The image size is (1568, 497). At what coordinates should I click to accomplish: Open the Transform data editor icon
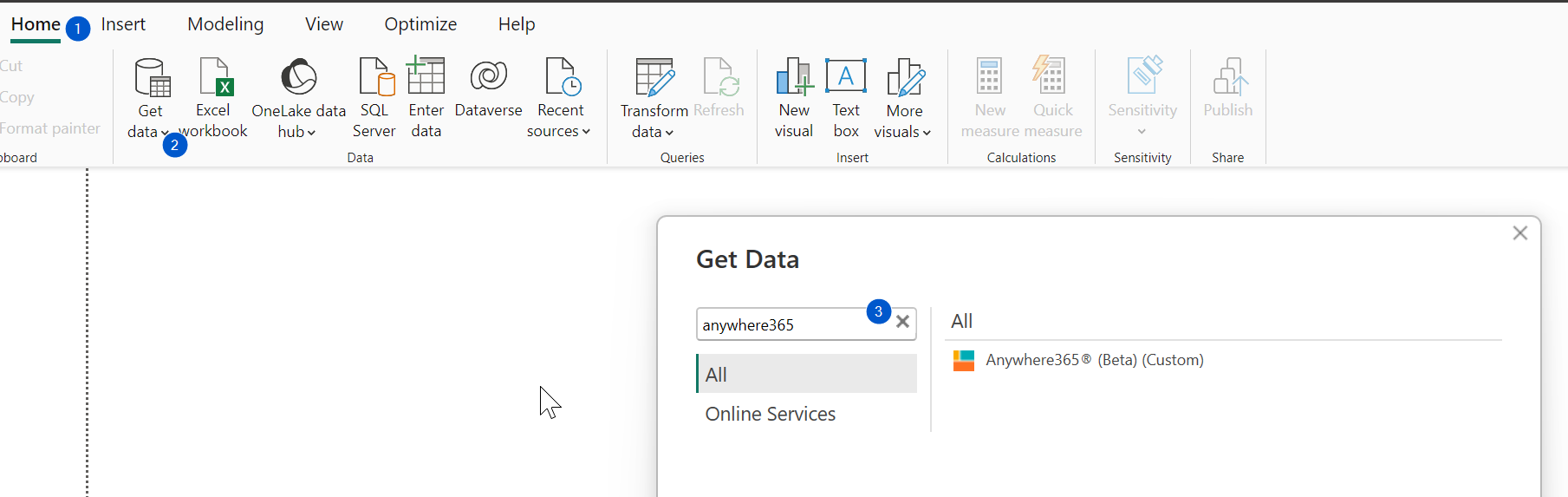click(654, 77)
